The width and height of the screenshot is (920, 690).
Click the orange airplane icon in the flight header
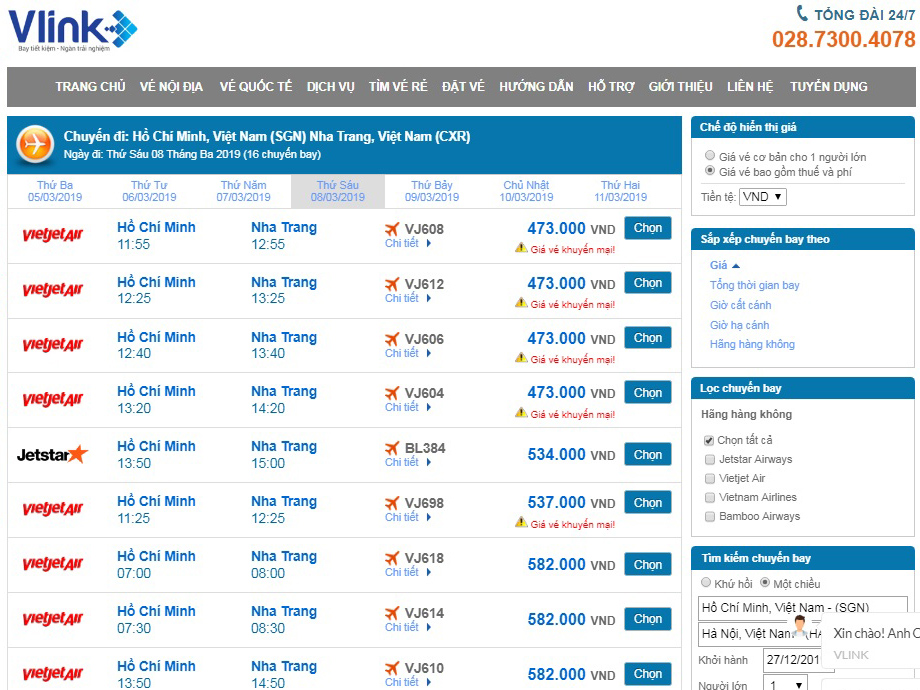click(x=35, y=144)
